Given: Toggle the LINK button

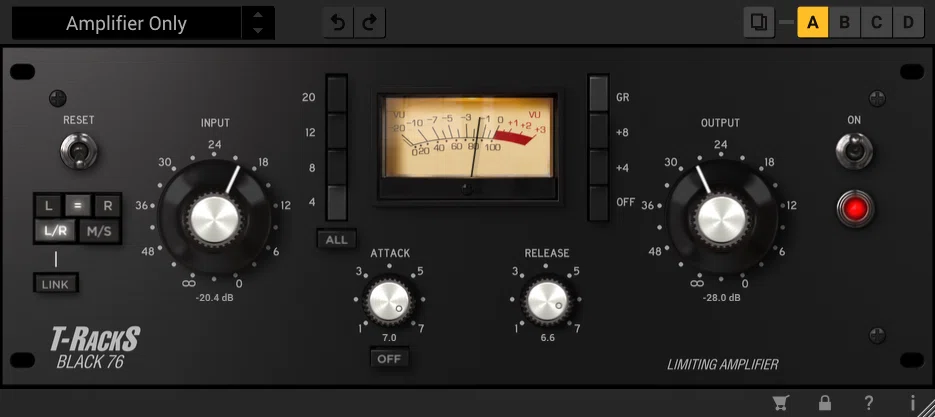Looking at the screenshot, I should pos(55,285).
